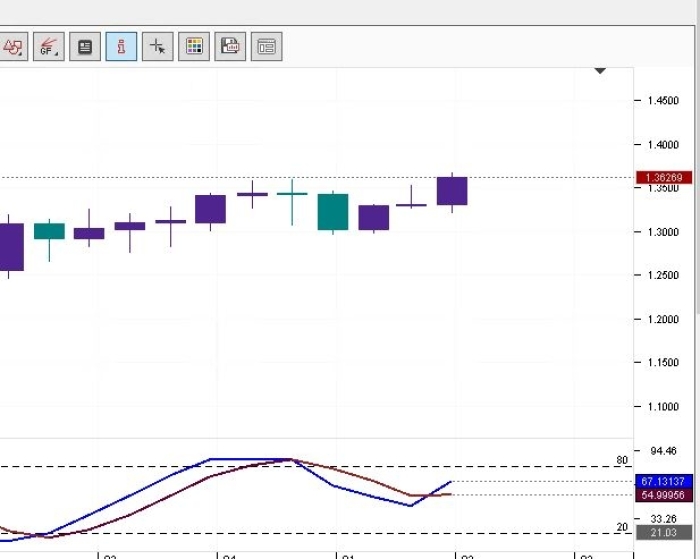Click the blue 67.13137 indicator value

click(x=663, y=481)
